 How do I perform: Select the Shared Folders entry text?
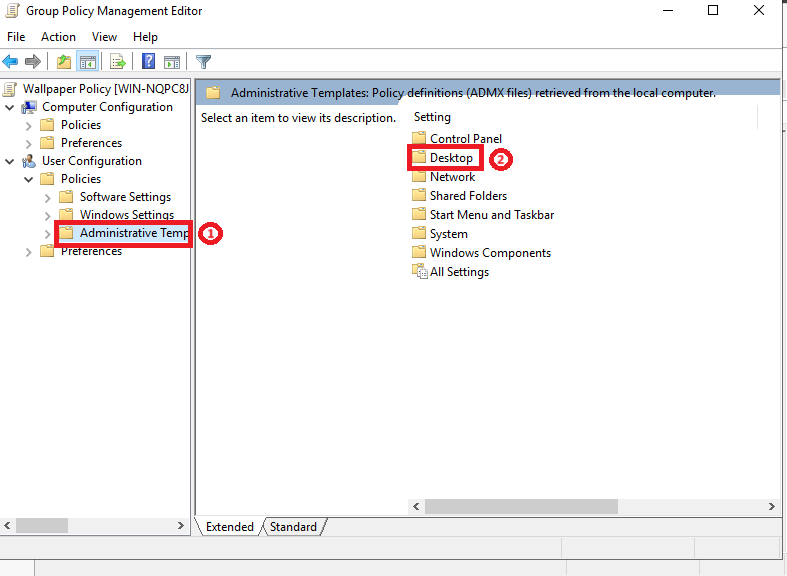tap(468, 196)
